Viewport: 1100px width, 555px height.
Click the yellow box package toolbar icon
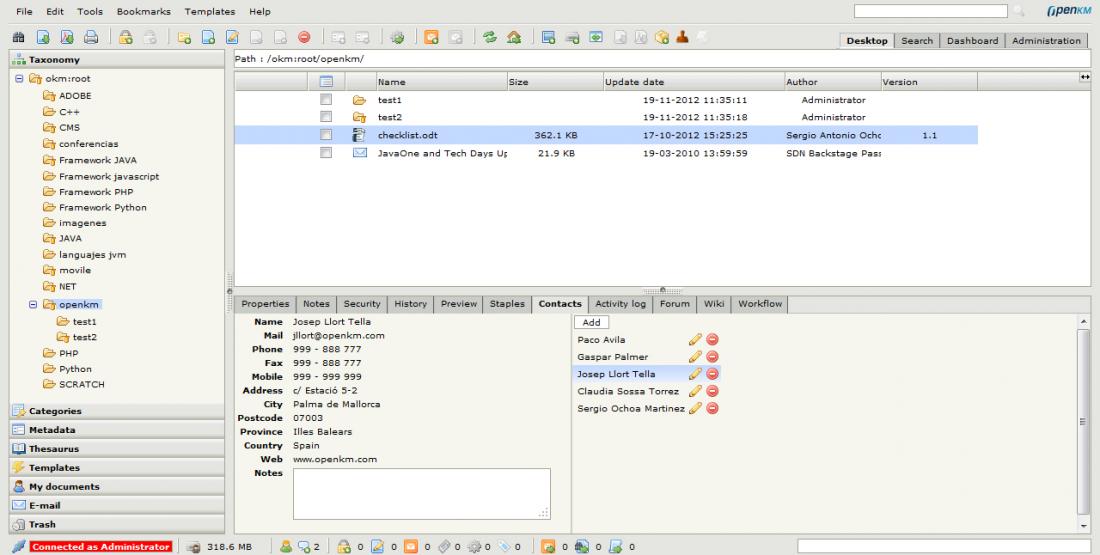(662, 37)
